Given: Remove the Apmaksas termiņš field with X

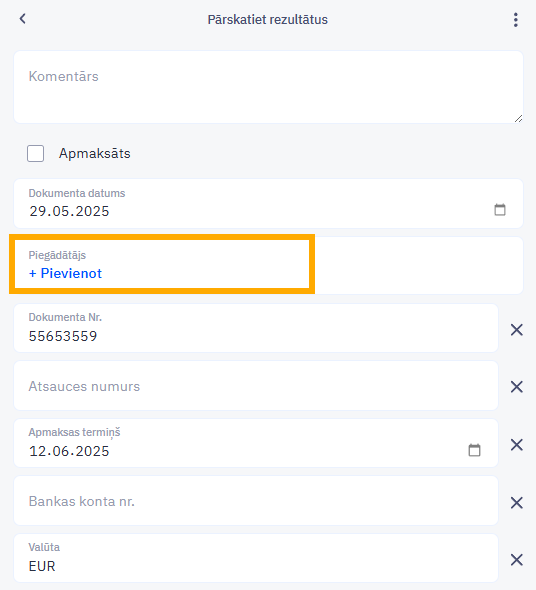Looking at the screenshot, I should click(x=517, y=445).
